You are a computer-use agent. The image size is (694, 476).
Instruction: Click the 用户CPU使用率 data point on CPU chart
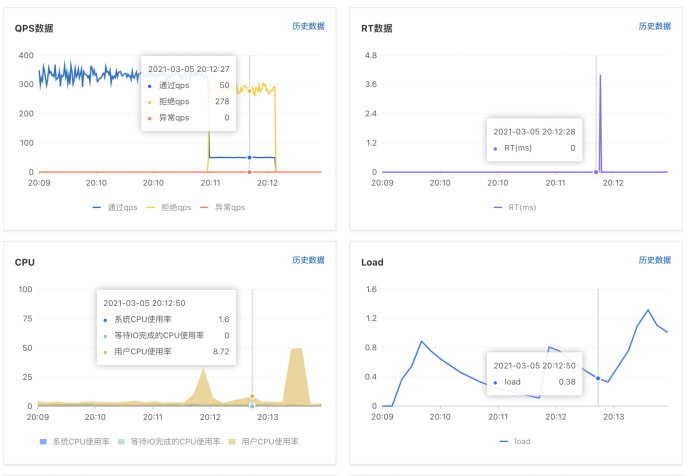252,396
